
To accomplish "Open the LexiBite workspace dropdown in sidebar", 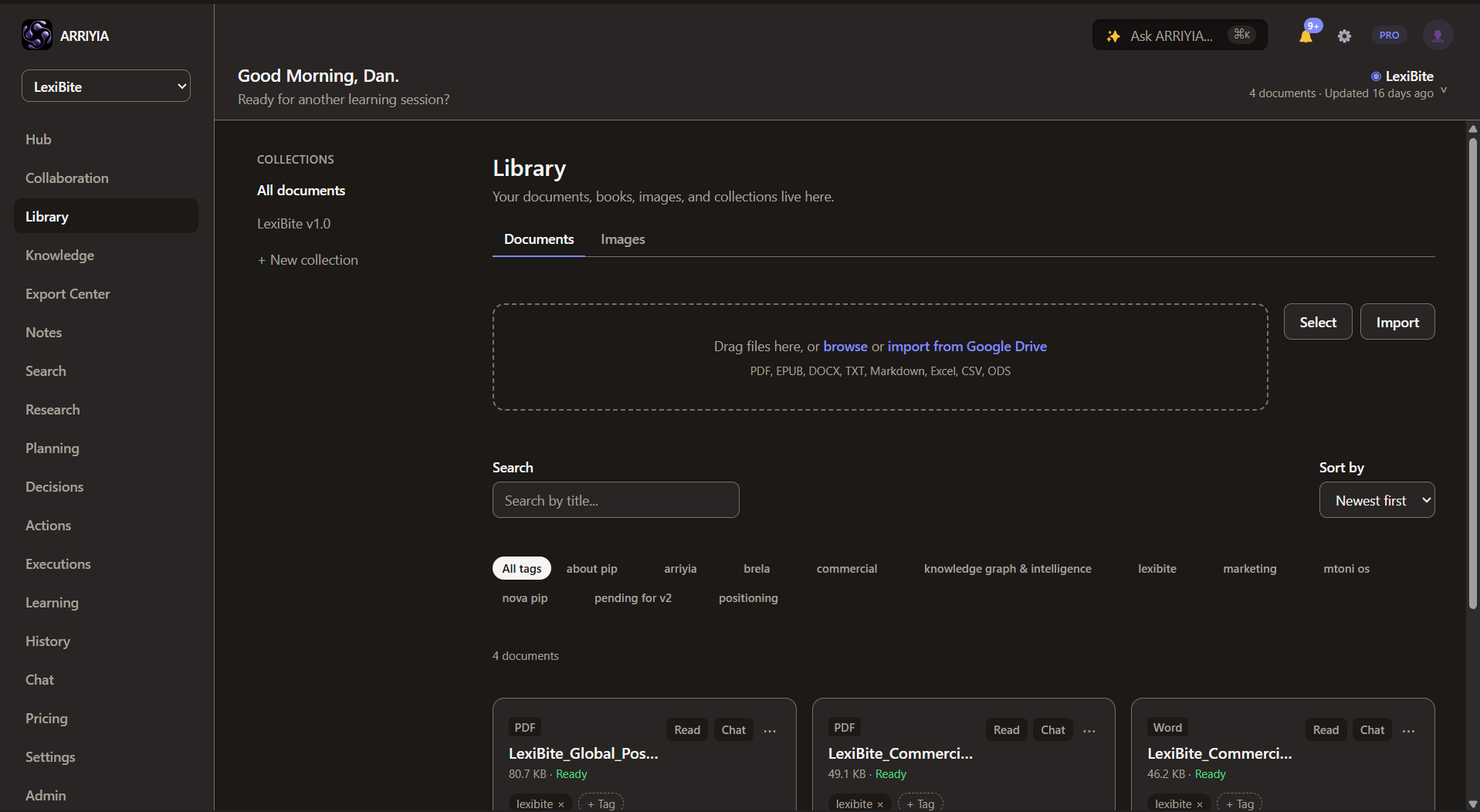I will (x=106, y=86).
